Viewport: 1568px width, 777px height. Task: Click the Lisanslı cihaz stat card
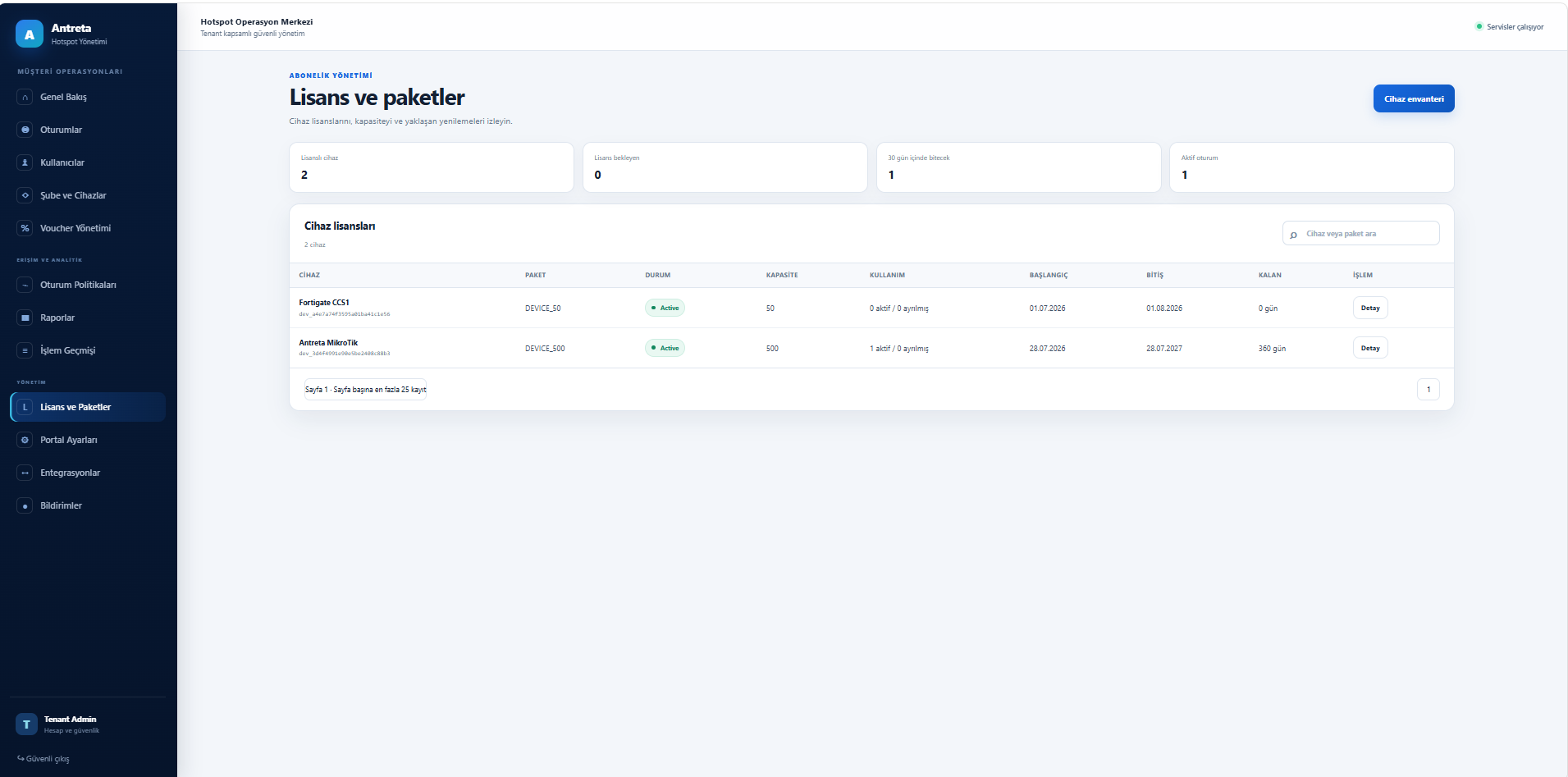point(432,167)
